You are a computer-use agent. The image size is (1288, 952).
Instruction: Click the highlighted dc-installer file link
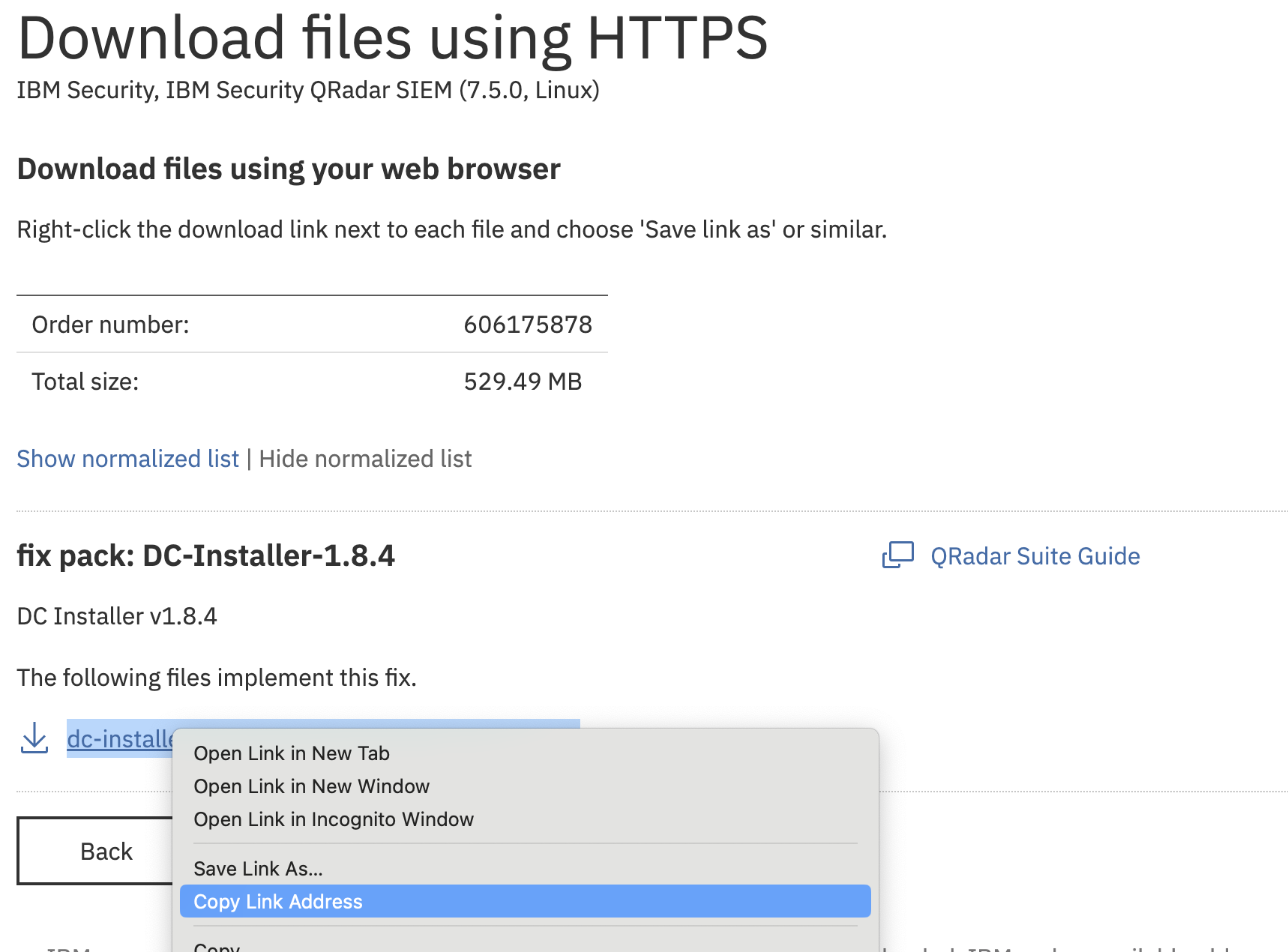click(x=120, y=739)
